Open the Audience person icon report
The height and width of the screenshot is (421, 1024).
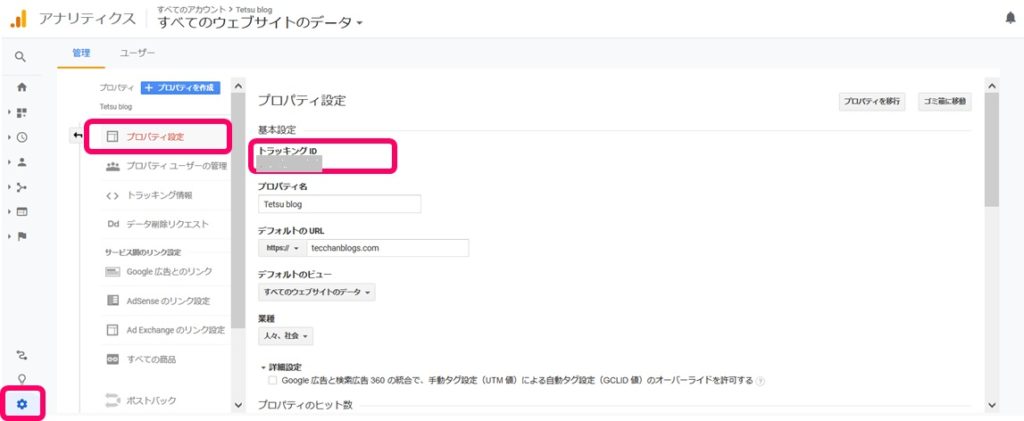[21, 162]
